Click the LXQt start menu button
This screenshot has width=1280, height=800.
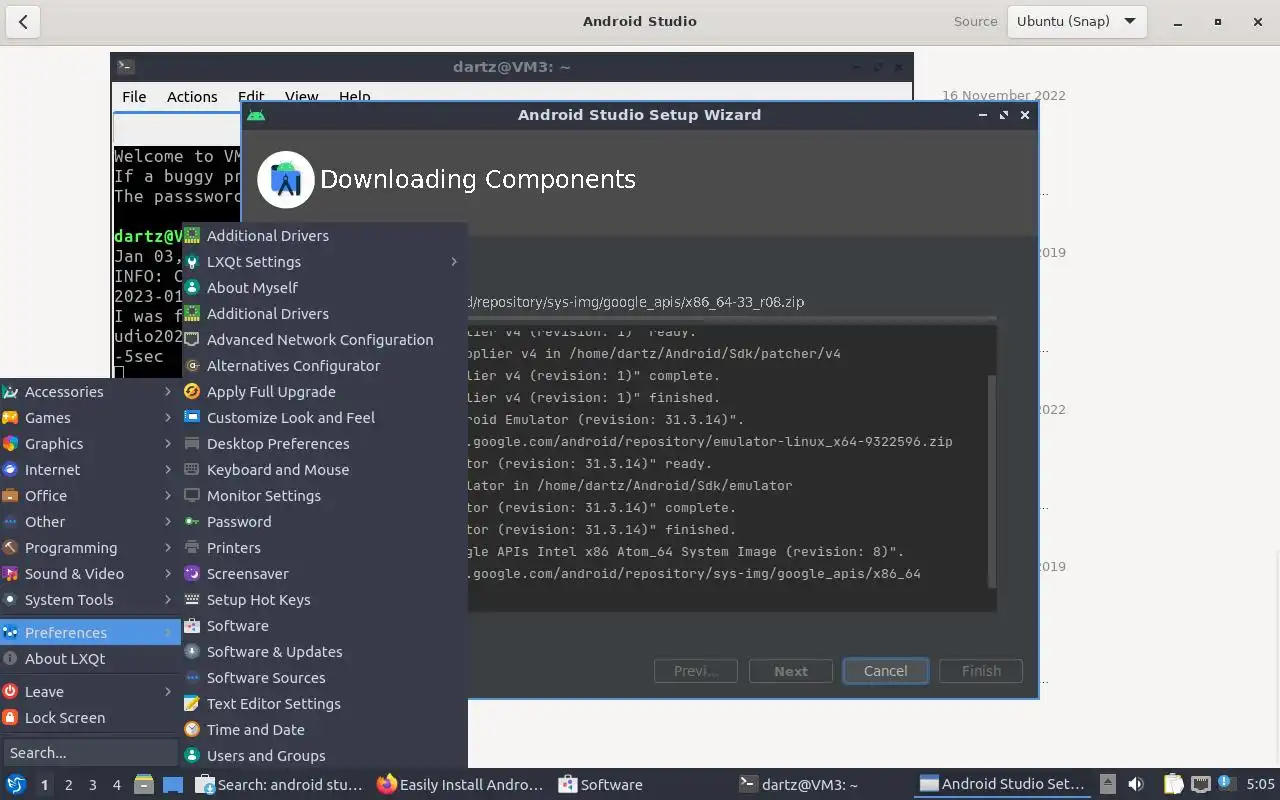(16, 784)
